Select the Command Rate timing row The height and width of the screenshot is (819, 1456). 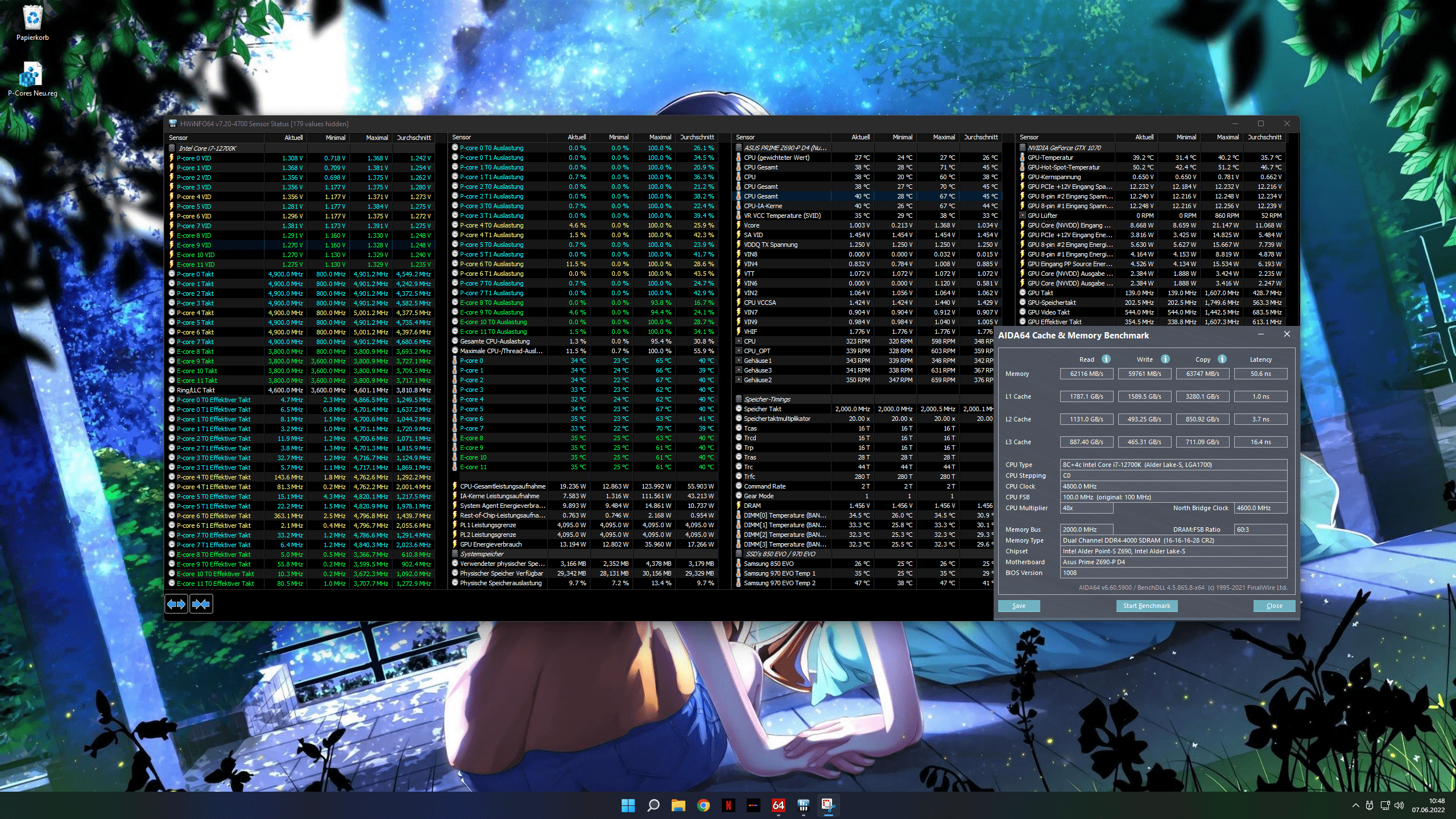[x=864, y=486]
